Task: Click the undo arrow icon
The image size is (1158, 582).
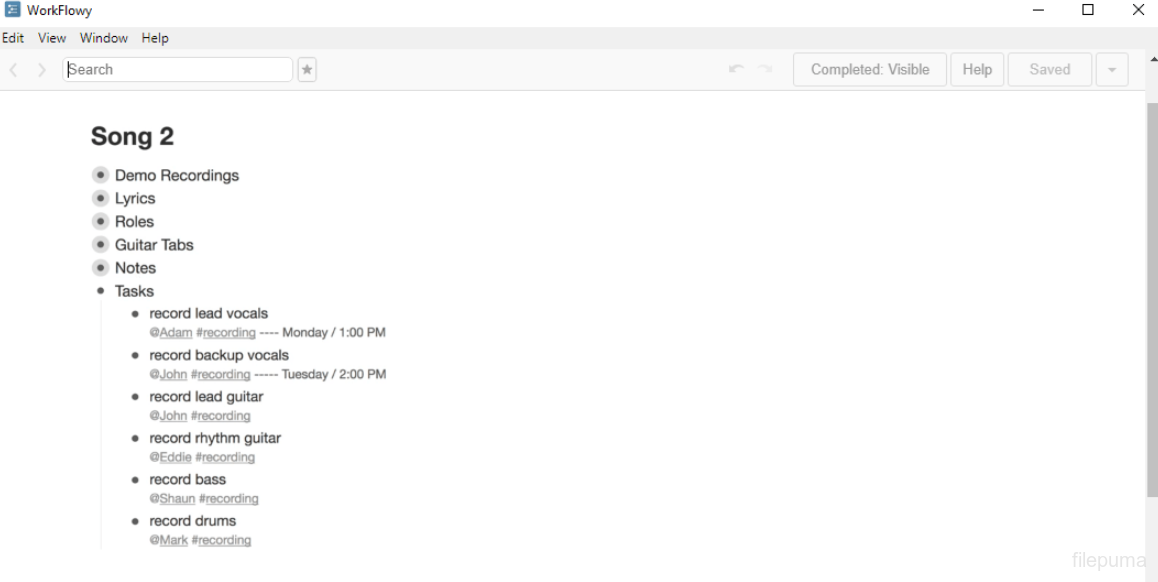Action: [x=736, y=69]
